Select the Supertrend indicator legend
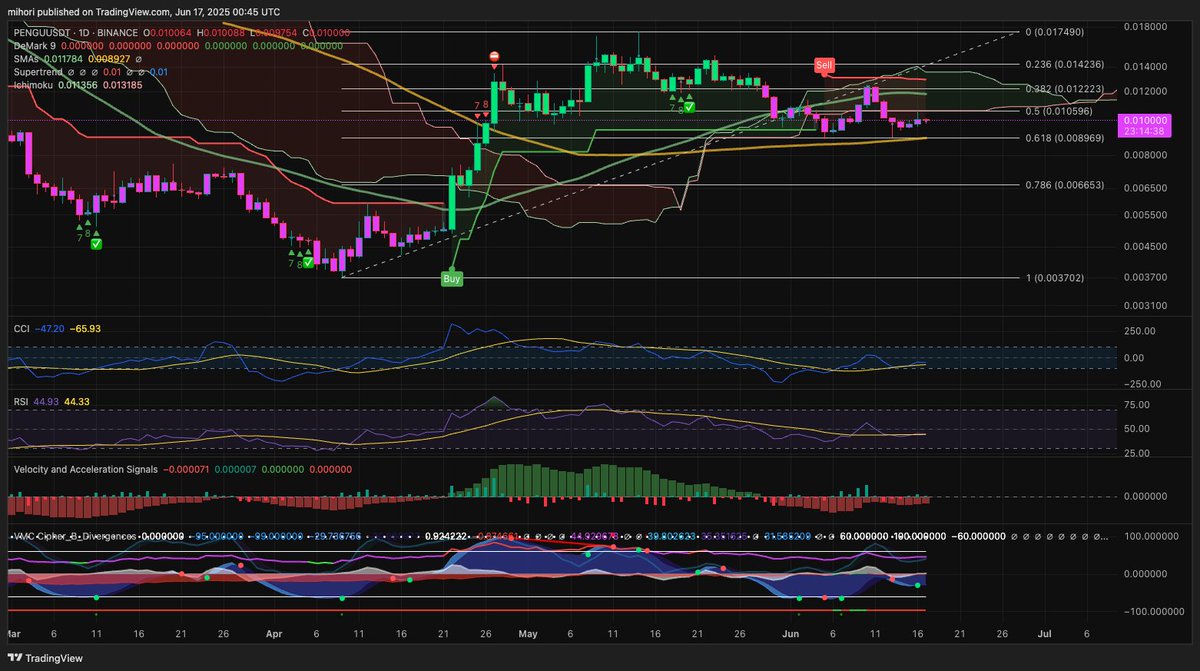1200x671 pixels. (x=37, y=72)
